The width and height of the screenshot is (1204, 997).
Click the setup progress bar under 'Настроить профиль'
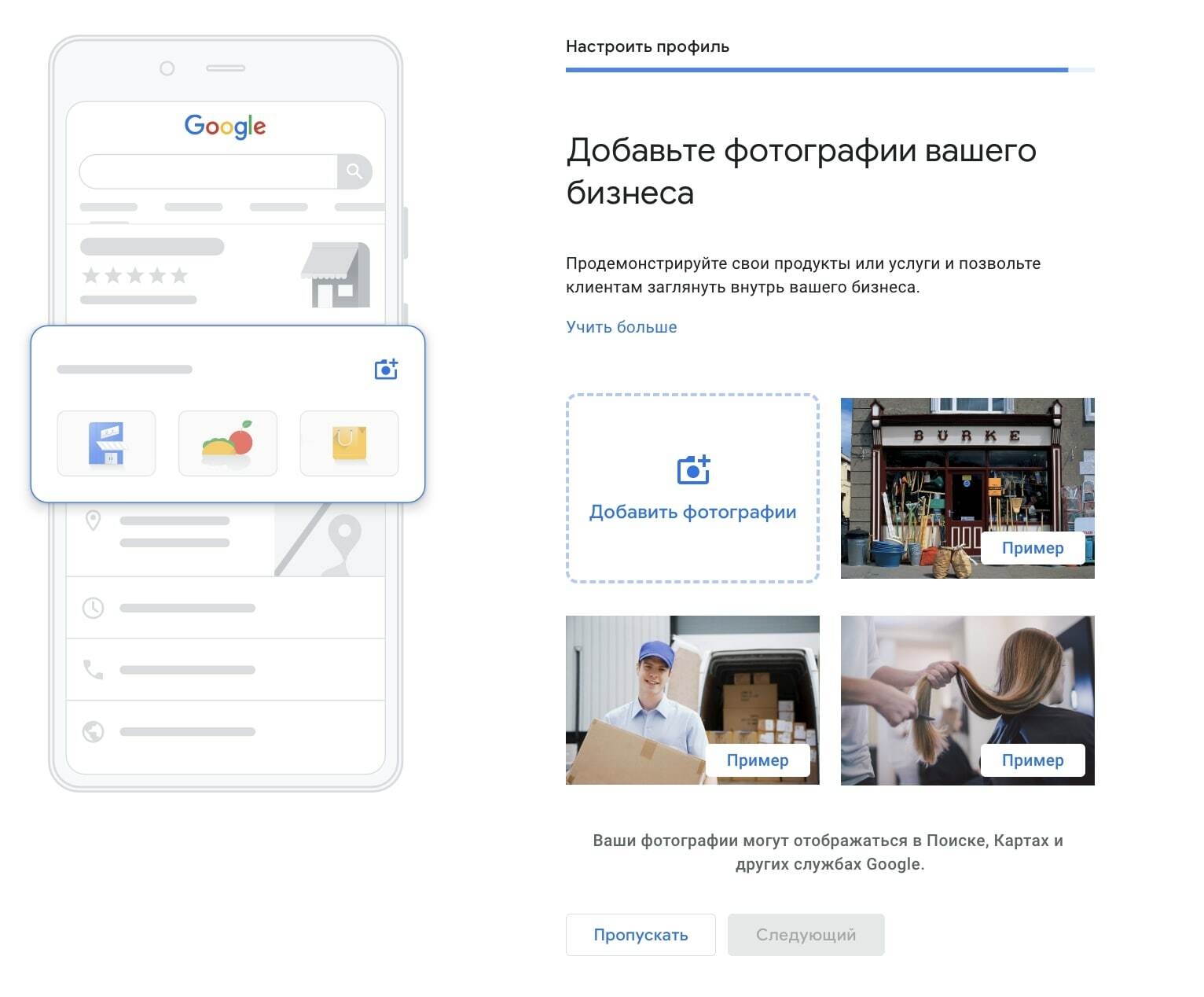(830, 70)
